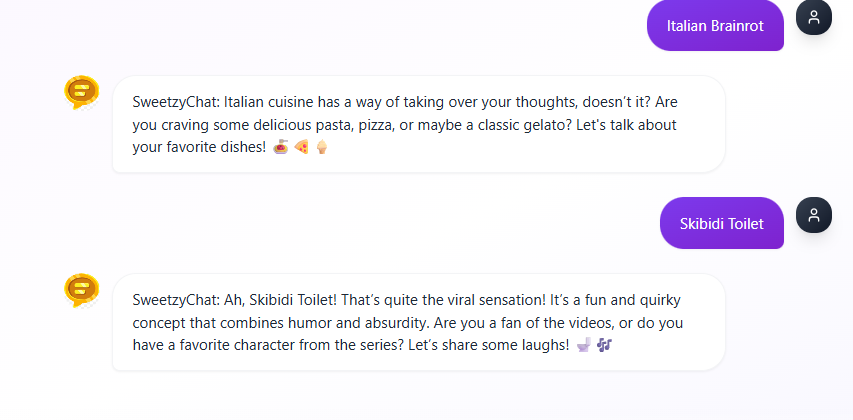Click the toilet emoji in the second reply
The image size is (853, 420).
pyautogui.click(x=583, y=346)
